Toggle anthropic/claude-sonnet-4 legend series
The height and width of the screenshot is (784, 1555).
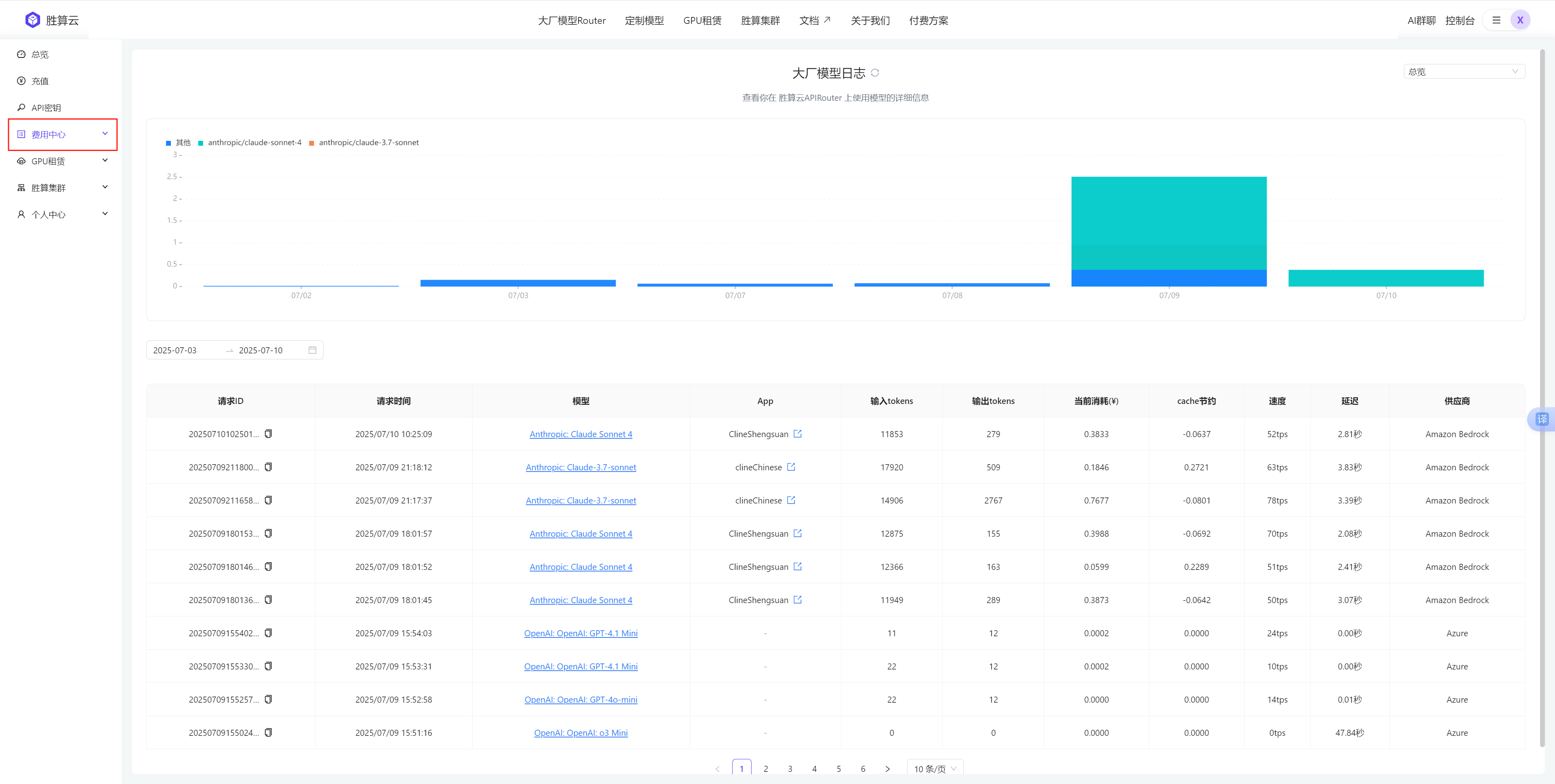tap(249, 142)
